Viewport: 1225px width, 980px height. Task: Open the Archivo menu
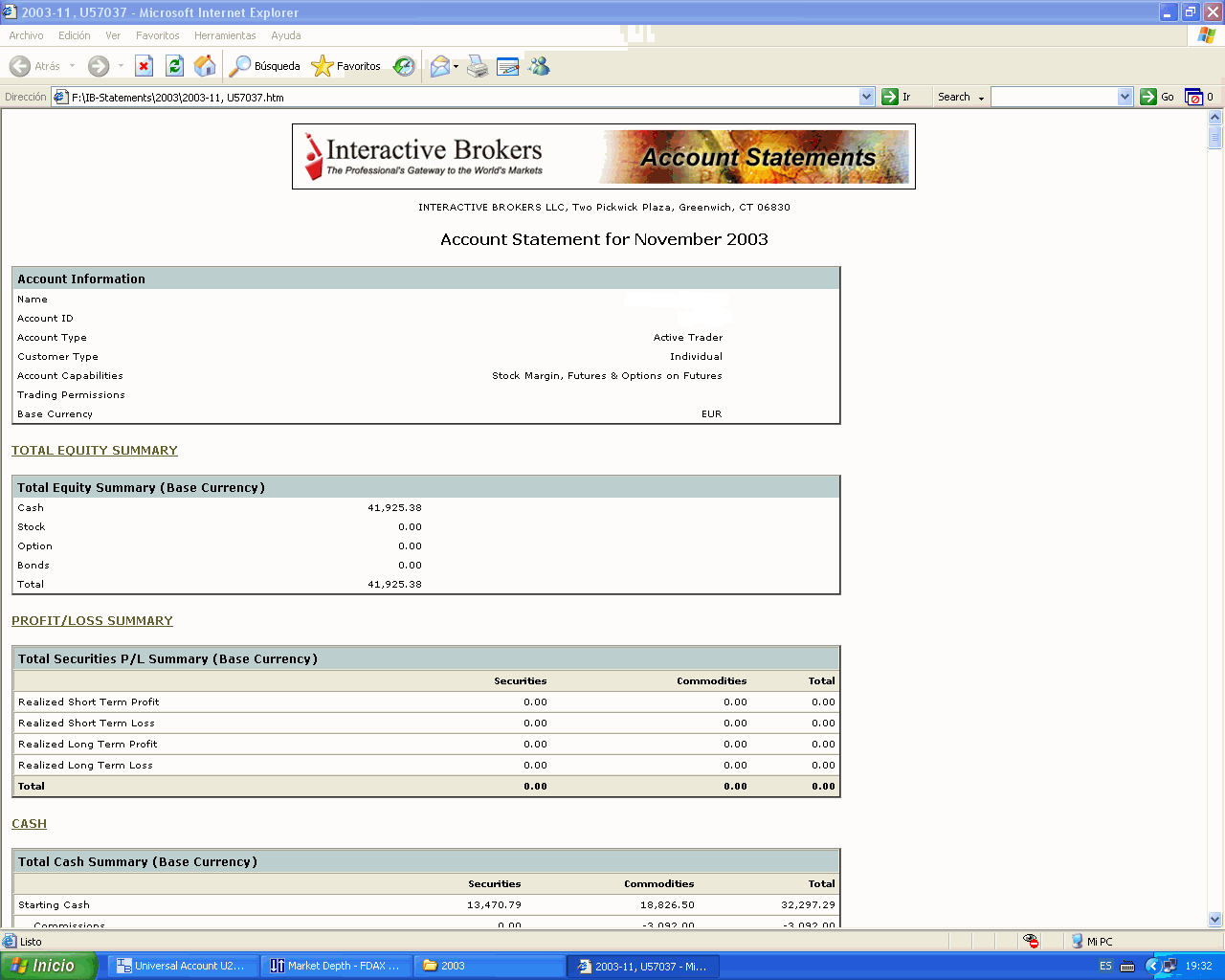click(x=26, y=35)
